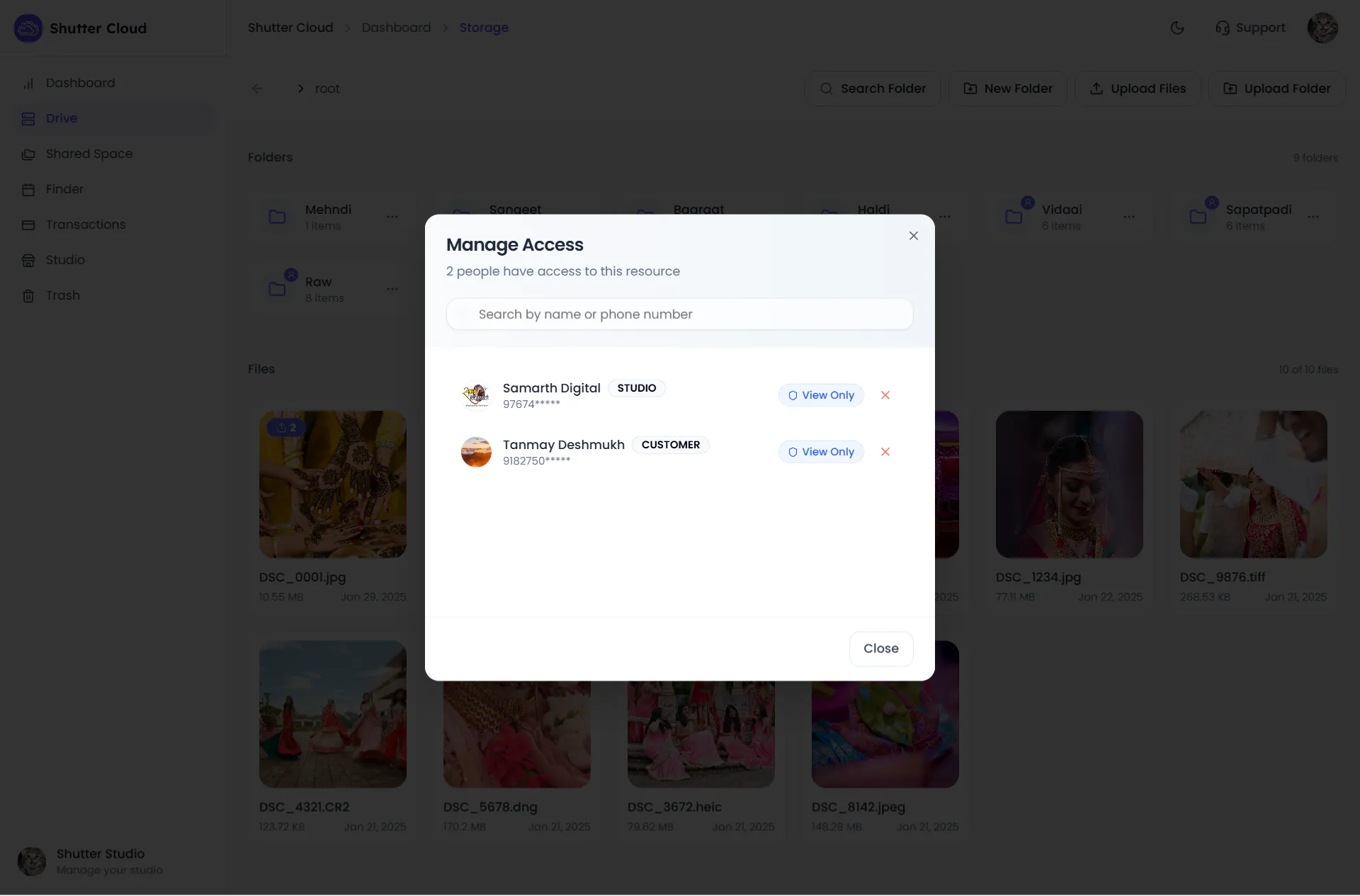The width and height of the screenshot is (1360, 896).
Task: Select Drive in the sidebar
Action: [x=113, y=118]
